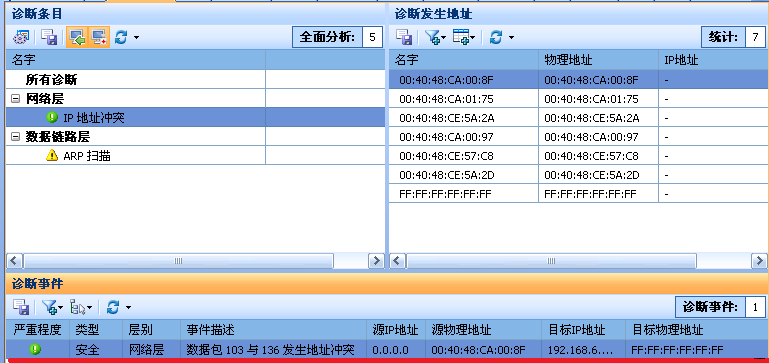Save events in 诊断事件 toolbar

click(x=21, y=307)
